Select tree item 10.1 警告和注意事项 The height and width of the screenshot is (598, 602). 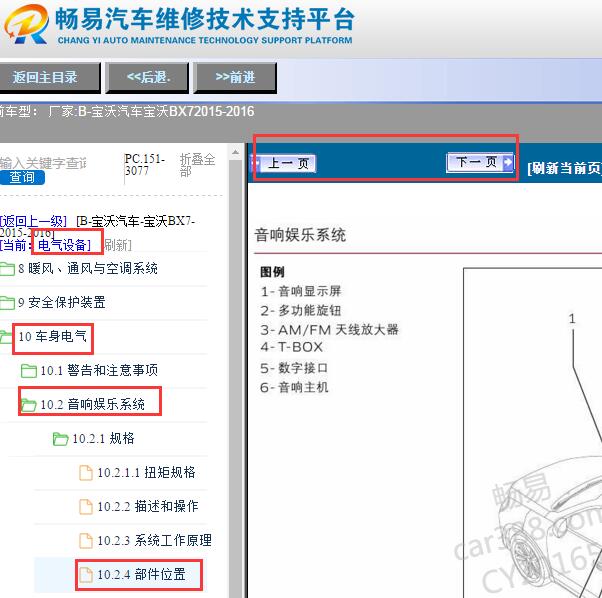click(x=99, y=370)
